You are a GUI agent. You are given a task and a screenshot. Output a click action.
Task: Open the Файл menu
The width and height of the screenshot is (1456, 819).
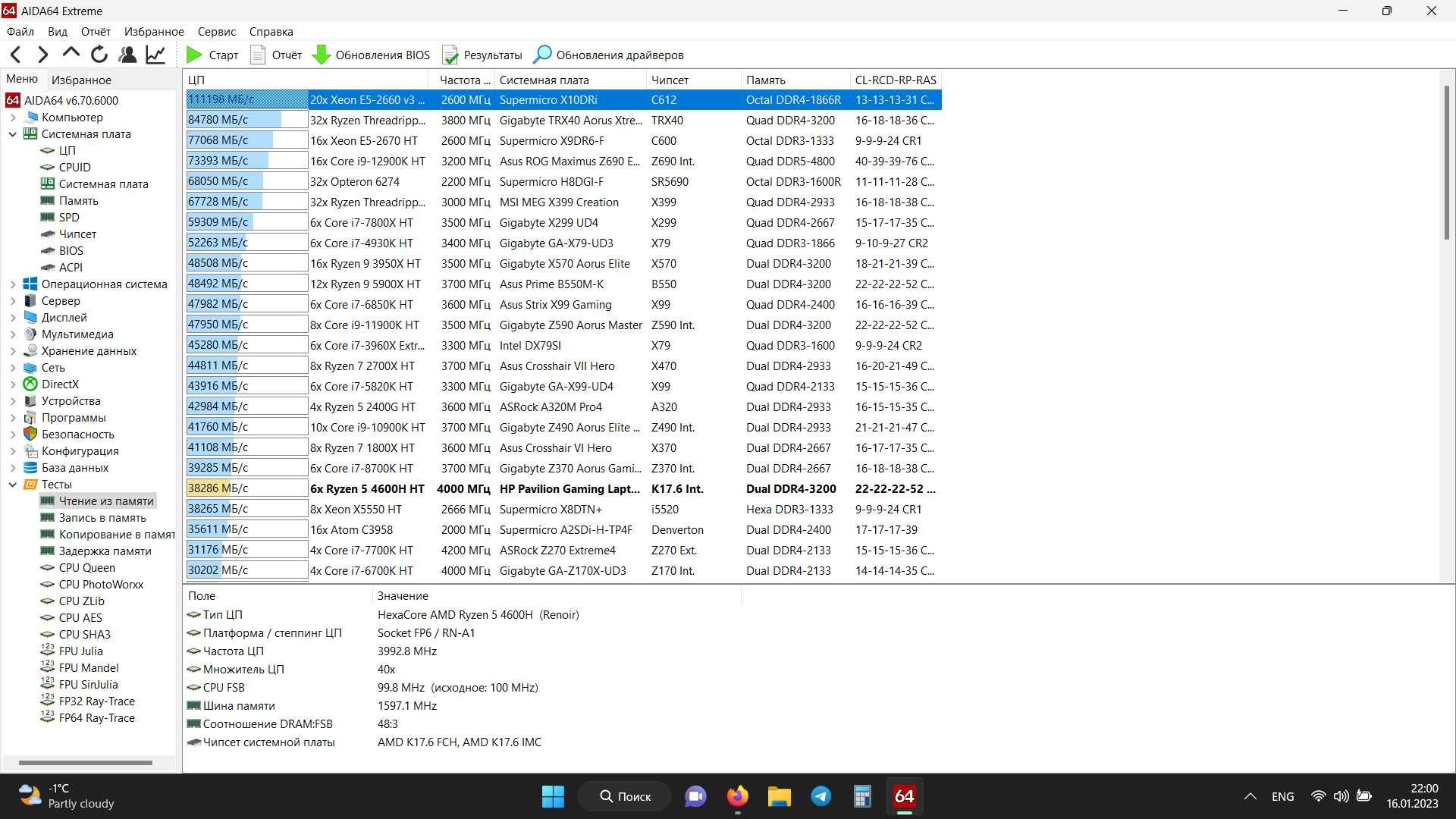pyautogui.click(x=20, y=31)
